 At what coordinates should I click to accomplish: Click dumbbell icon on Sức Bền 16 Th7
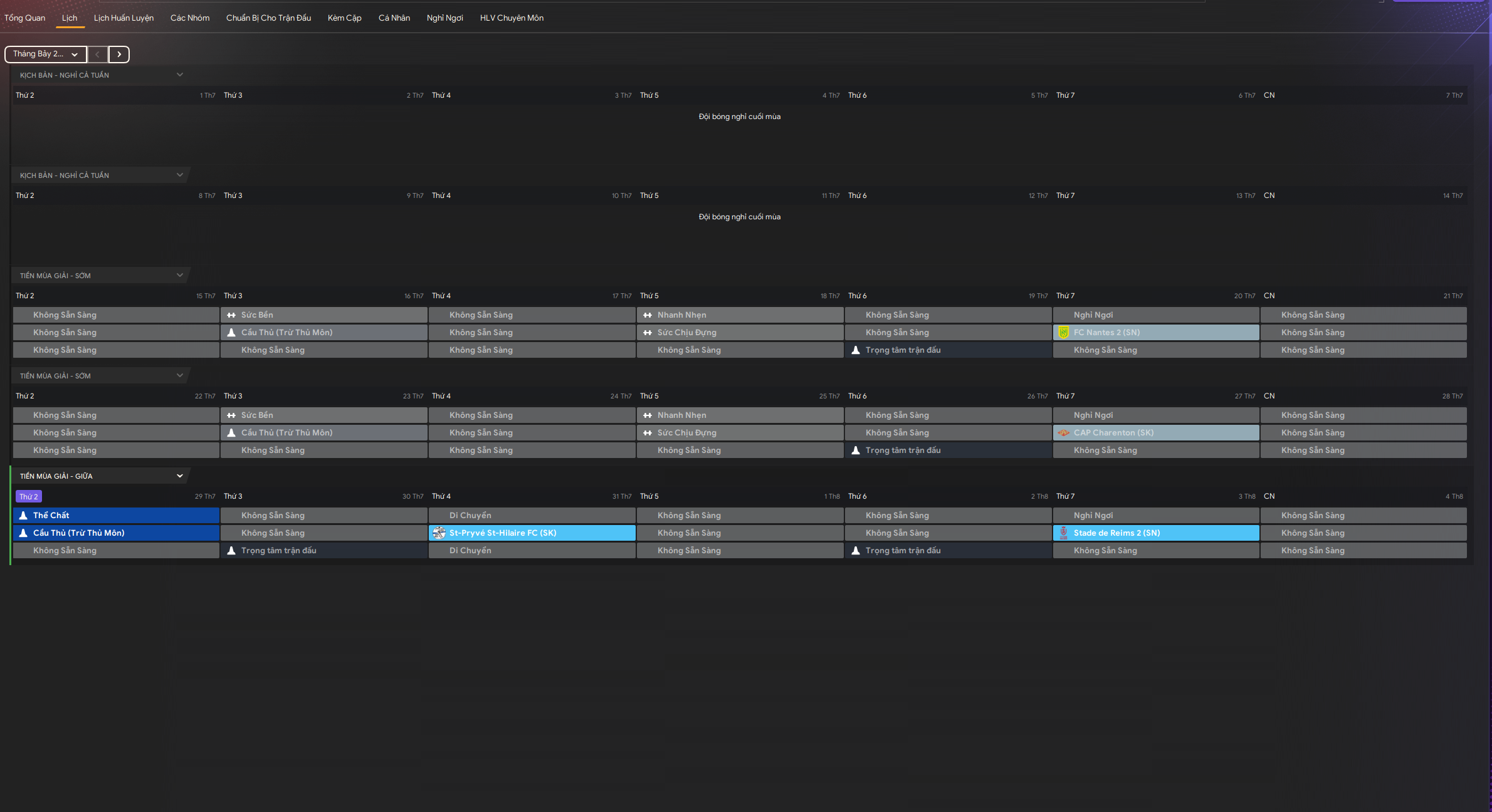click(231, 315)
